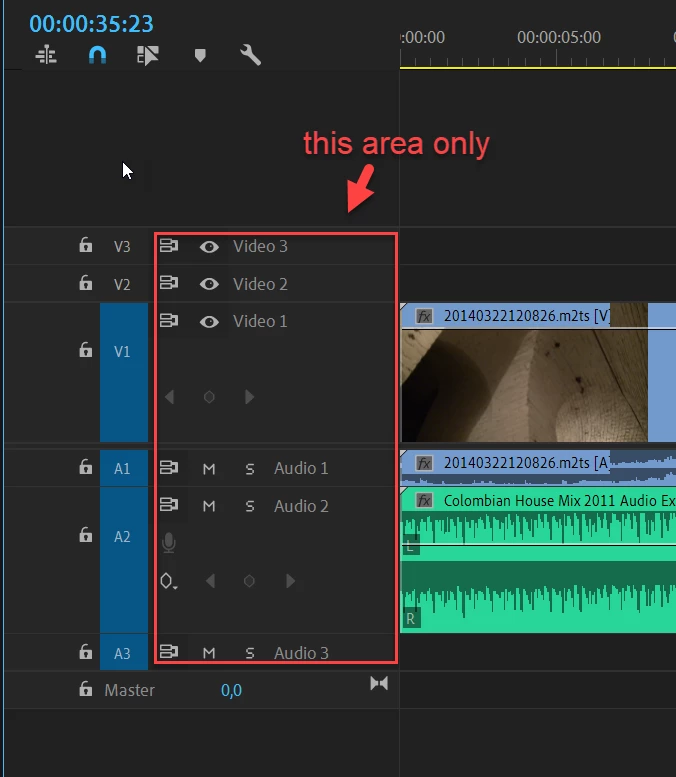The height and width of the screenshot is (777, 676).
Task: Toggle sync lock for Audio 3
Action: pyautogui.click(x=169, y=652)
